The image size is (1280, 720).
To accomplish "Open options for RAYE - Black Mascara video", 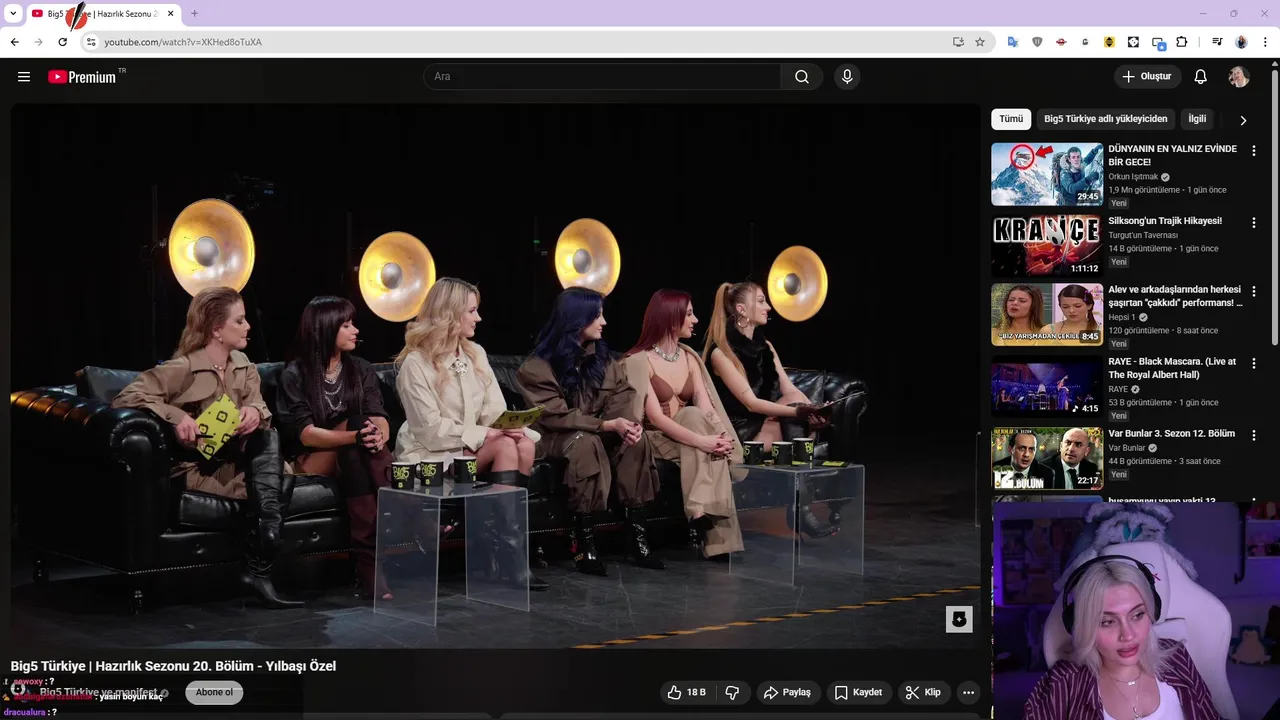I will [1254, 364].
